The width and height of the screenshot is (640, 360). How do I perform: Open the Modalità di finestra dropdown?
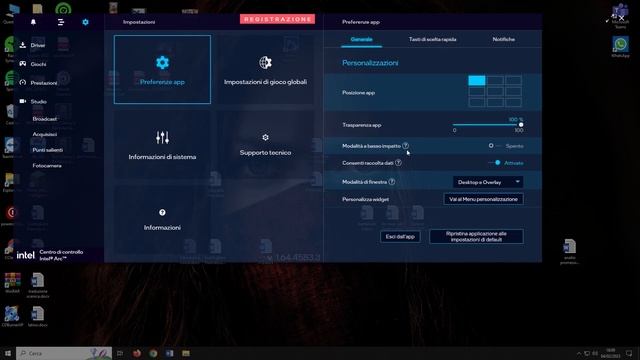tap(488, 182)
